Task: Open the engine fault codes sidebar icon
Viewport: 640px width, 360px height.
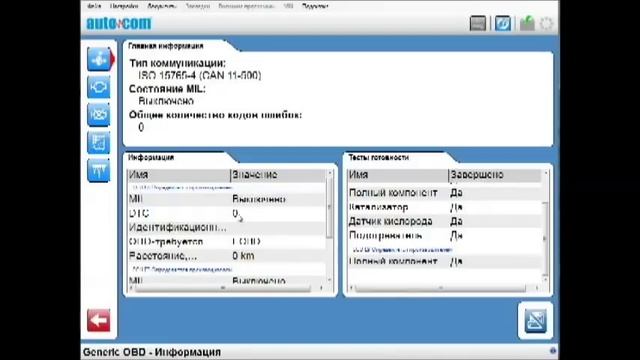Action: pyautogui.click(x=98, y=87)
